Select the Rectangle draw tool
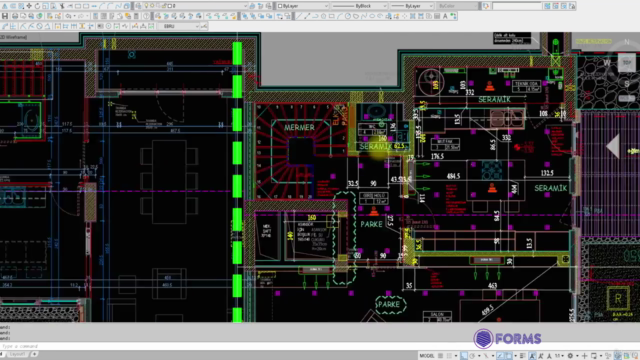This screenshot has width=640, height=360. pos(331,16)
